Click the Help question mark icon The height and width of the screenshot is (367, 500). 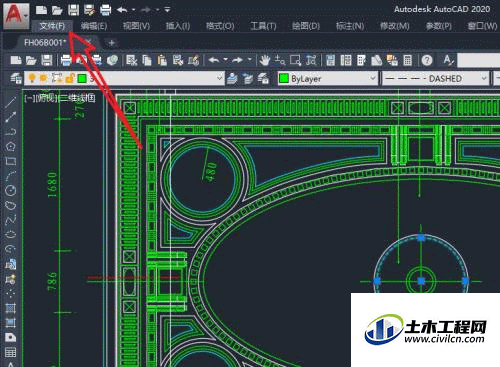[427, 60]
